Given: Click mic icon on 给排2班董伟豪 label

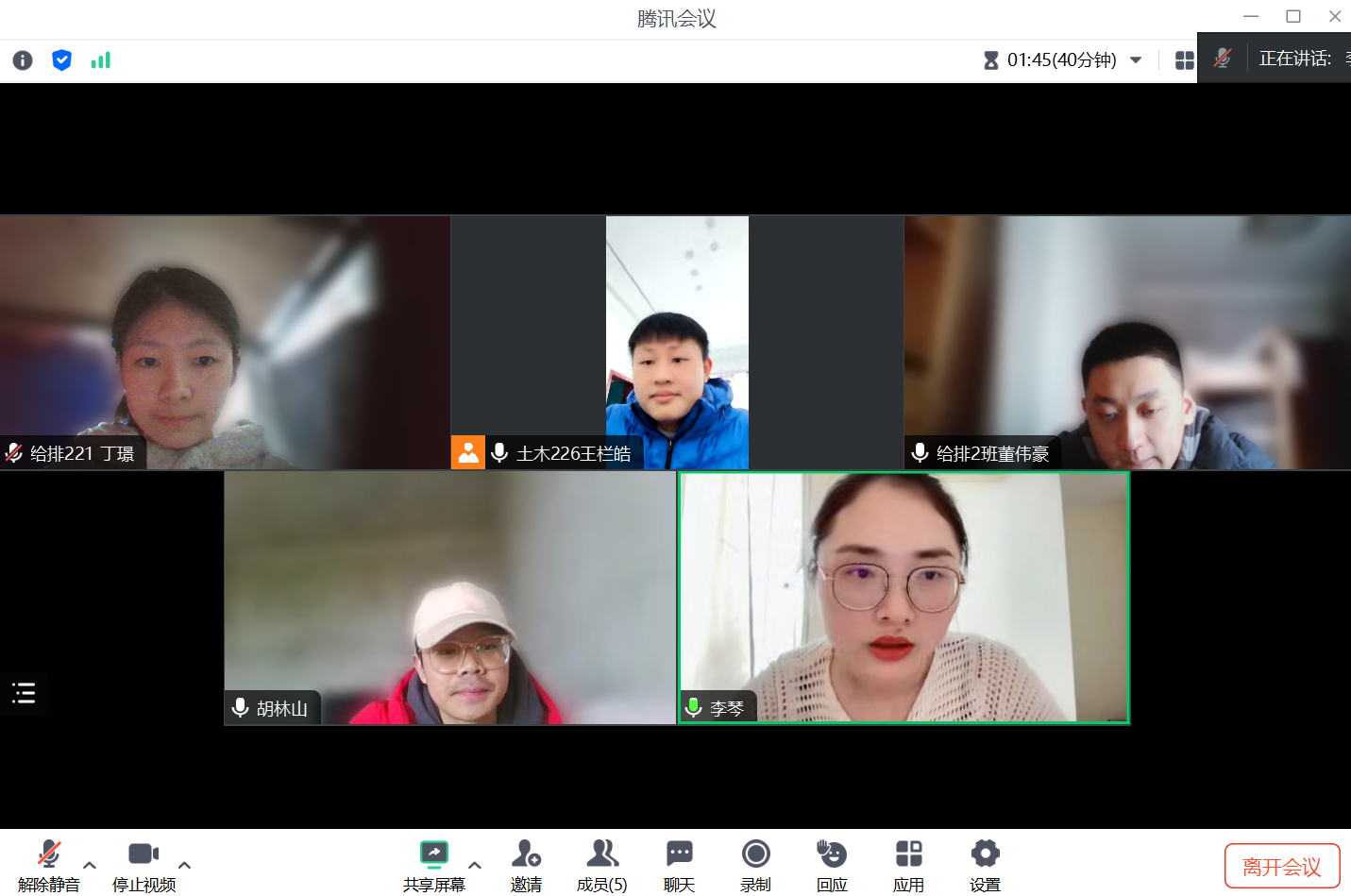Looking at the screenshot, I should coord(920,453).
